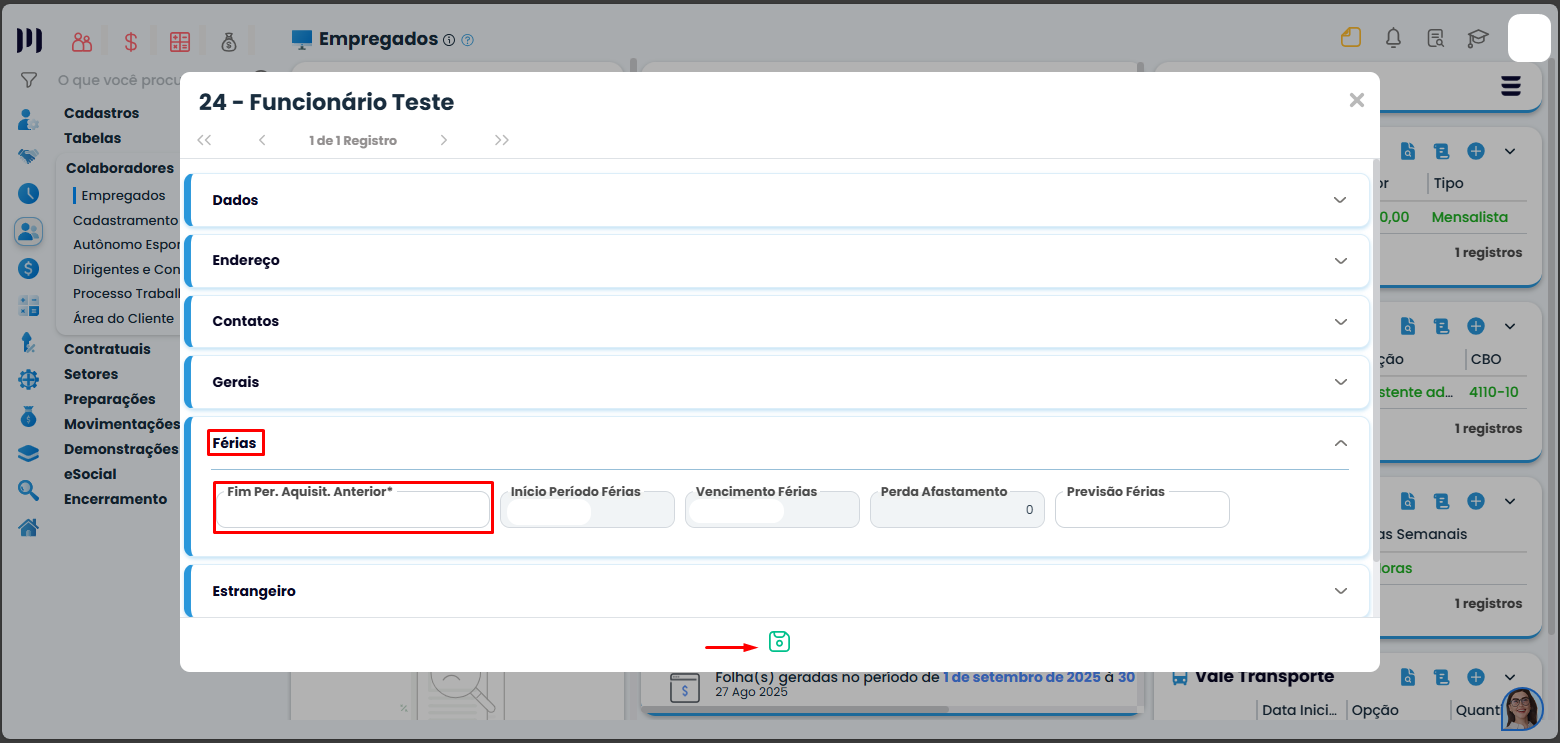
Task: Collapse the Mensalista card with its chevron
Action: [1510, 151]
